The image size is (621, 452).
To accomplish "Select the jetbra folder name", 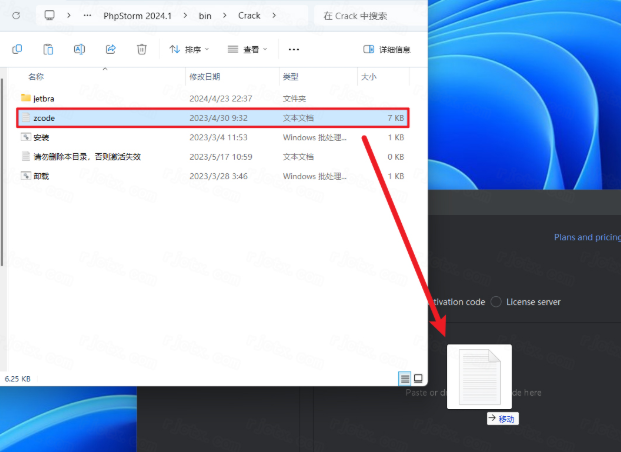I will [44, 98].
